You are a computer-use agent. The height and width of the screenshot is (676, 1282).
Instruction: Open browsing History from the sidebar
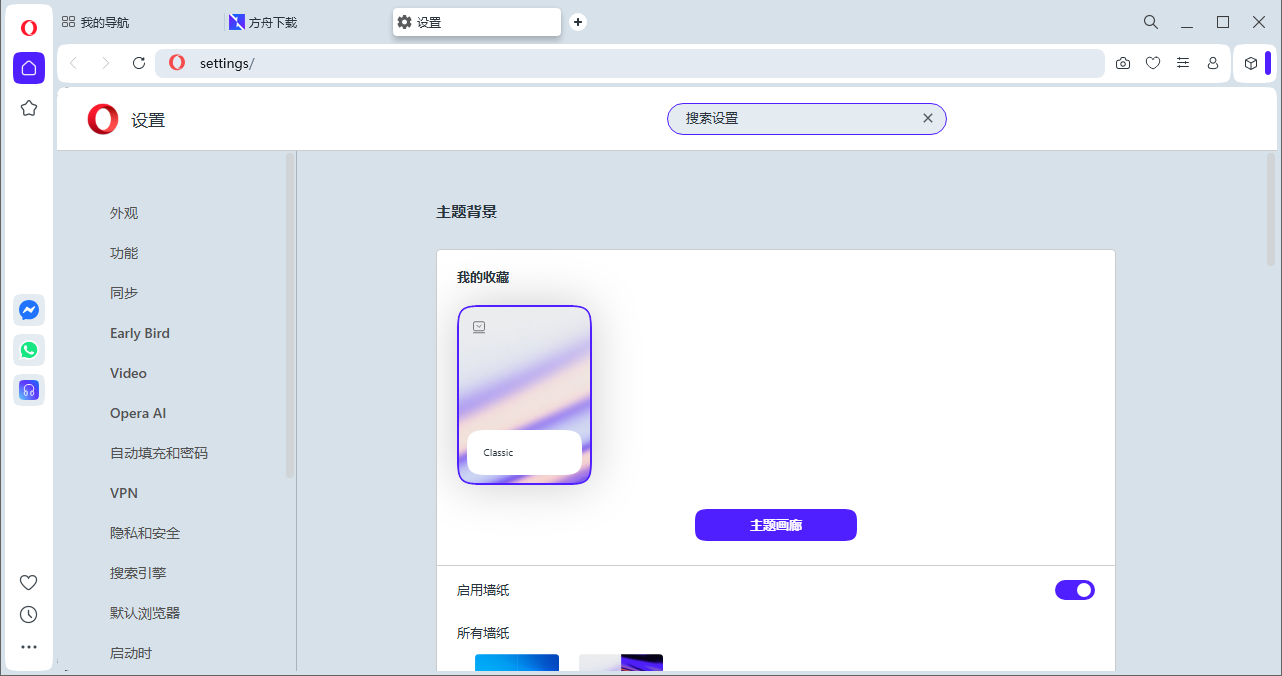pos(28,614)
